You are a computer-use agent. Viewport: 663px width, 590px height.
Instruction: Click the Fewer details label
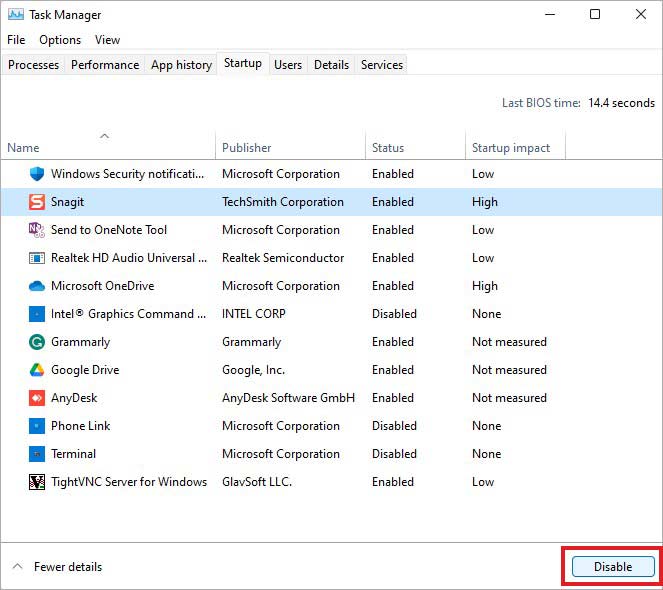pos(68,567)
